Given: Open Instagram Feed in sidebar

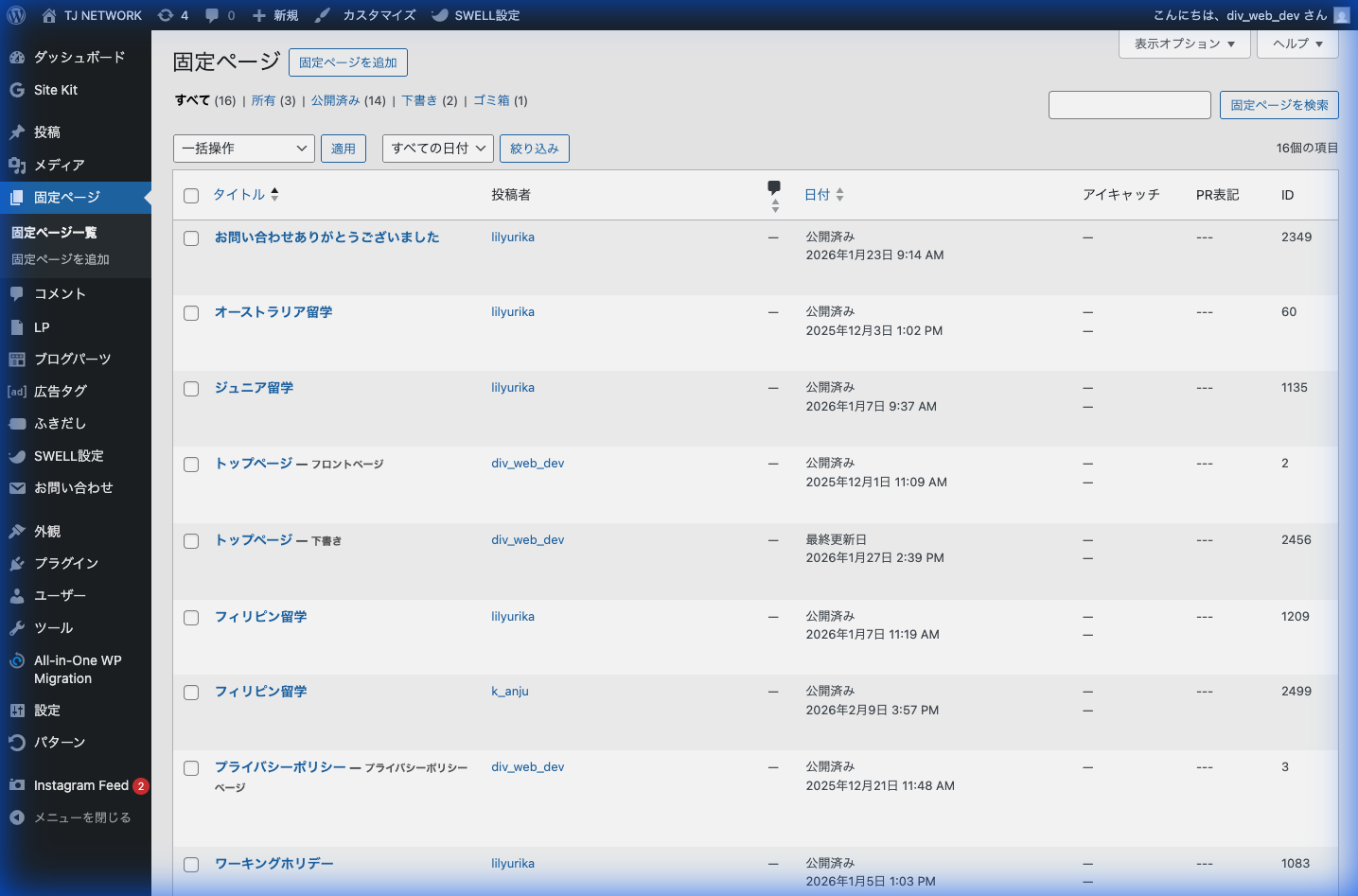Looking at the screenshot, I should click(80, 785).
